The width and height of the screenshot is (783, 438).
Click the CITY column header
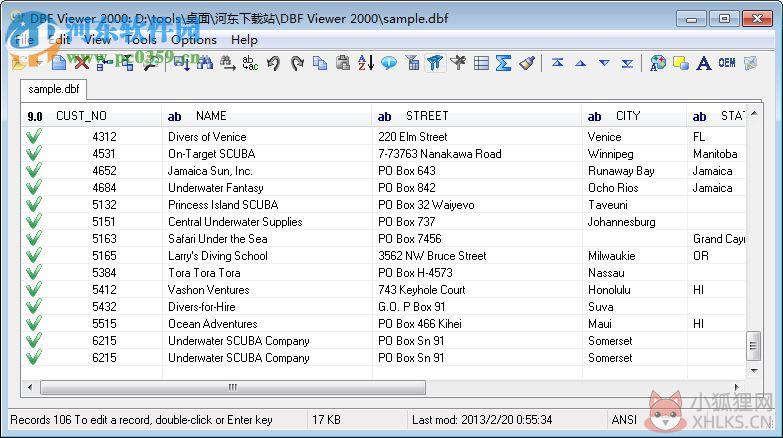(634, 116)
